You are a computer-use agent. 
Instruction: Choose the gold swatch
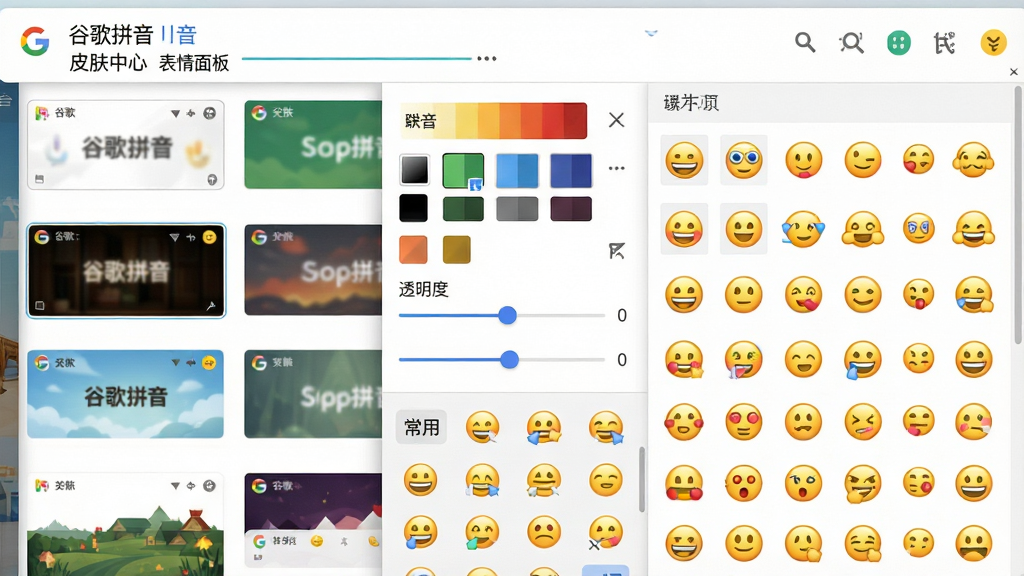pyautogui.click(x=456, y=249)
